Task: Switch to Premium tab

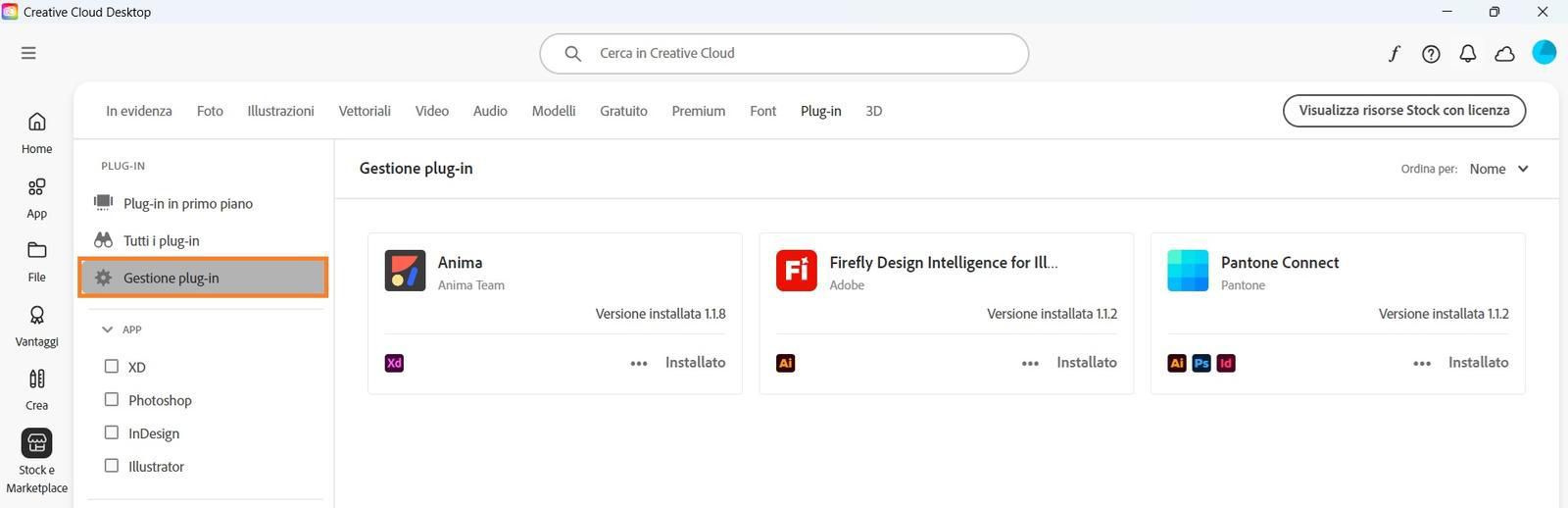Action: point(699,111)
